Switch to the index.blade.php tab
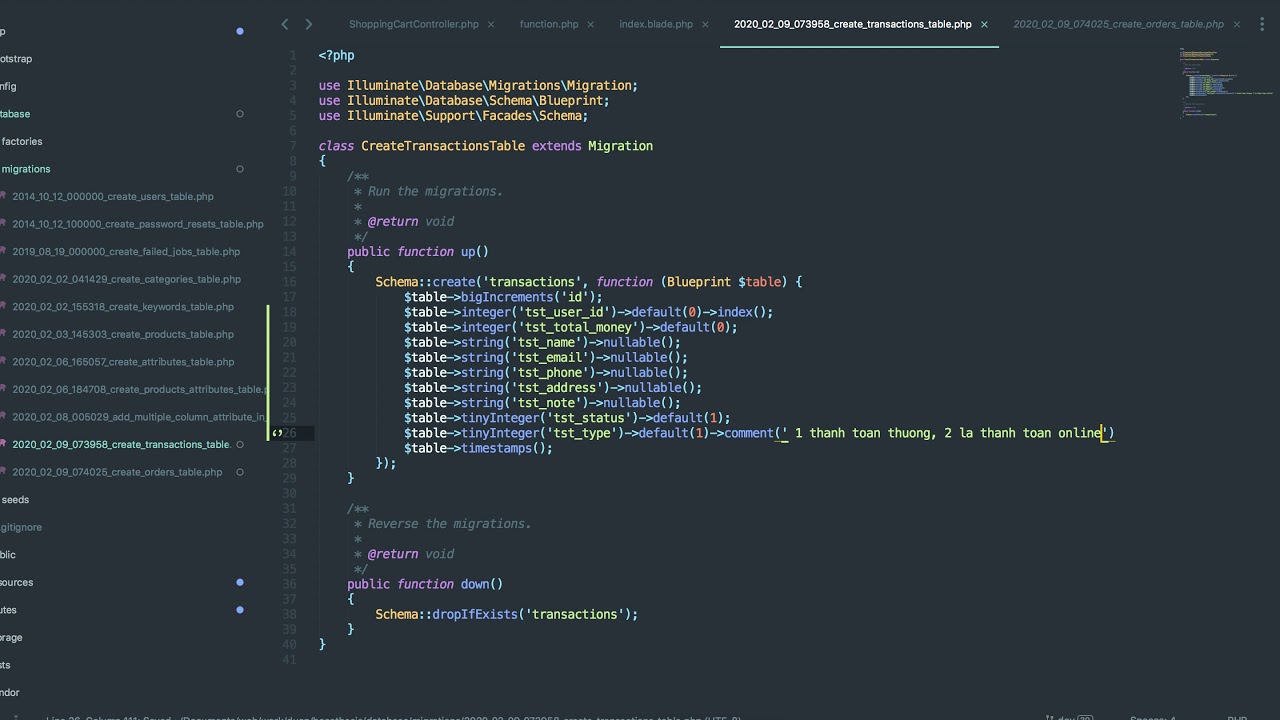This screenshot has height=720, width=1280. point(656,24)
